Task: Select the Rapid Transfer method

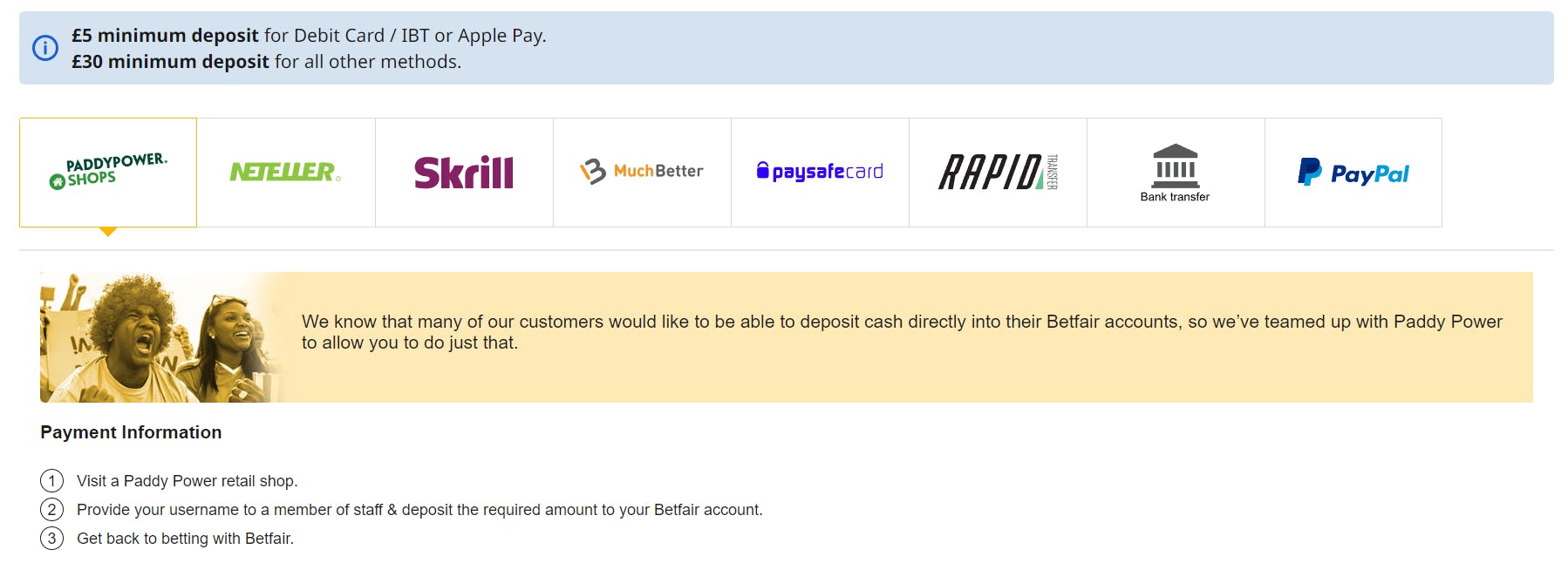Action: pos(998,173)
